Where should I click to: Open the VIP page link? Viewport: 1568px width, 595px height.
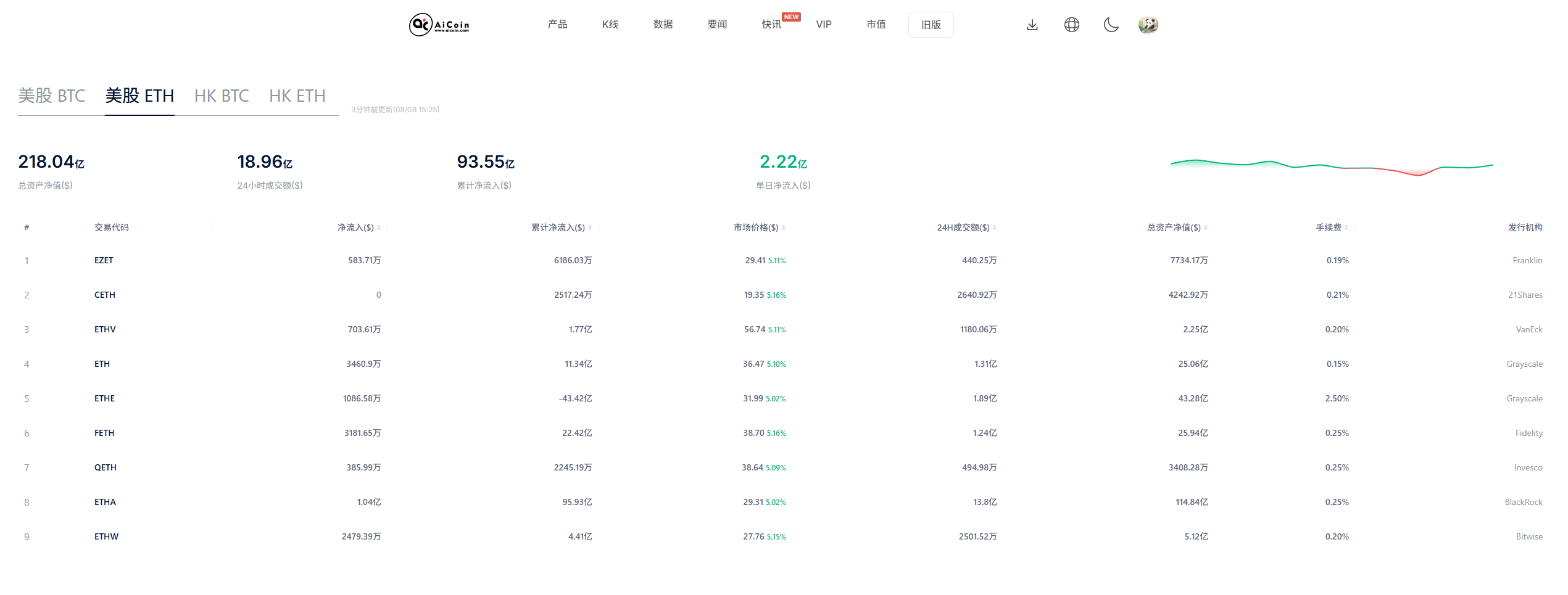(824, 25)
